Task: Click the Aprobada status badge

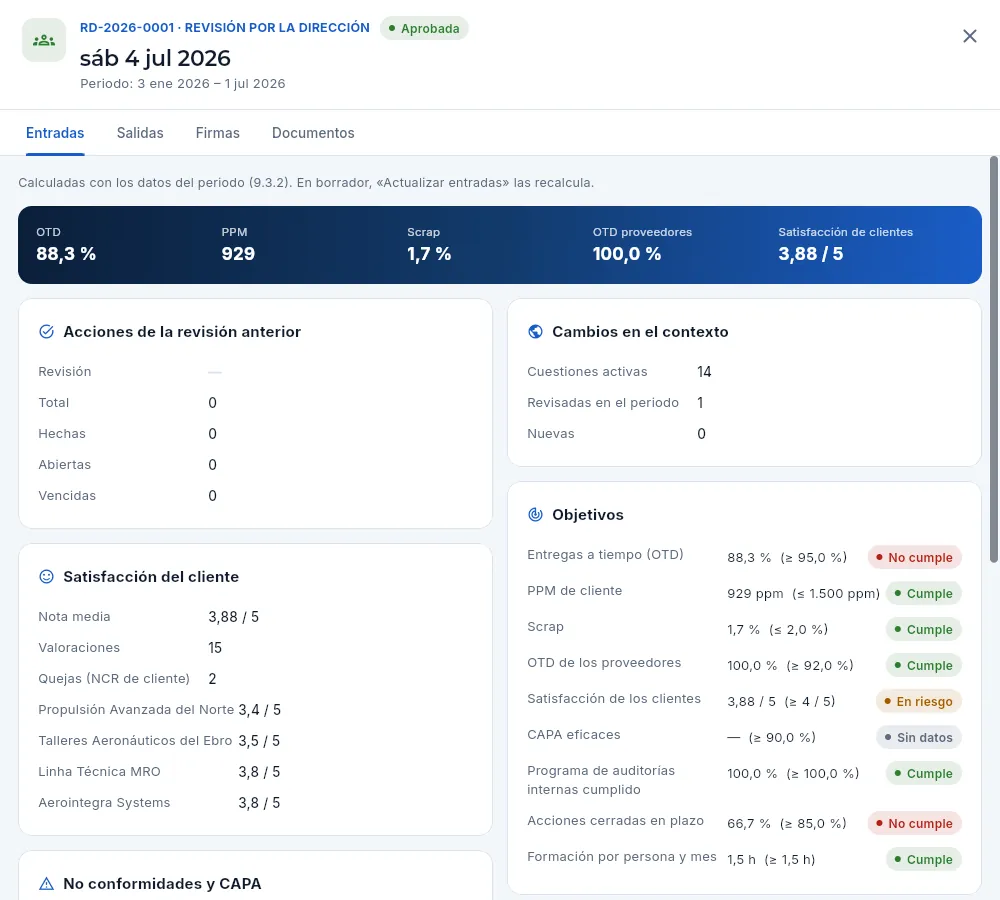Action: click(x=424, y=29)
